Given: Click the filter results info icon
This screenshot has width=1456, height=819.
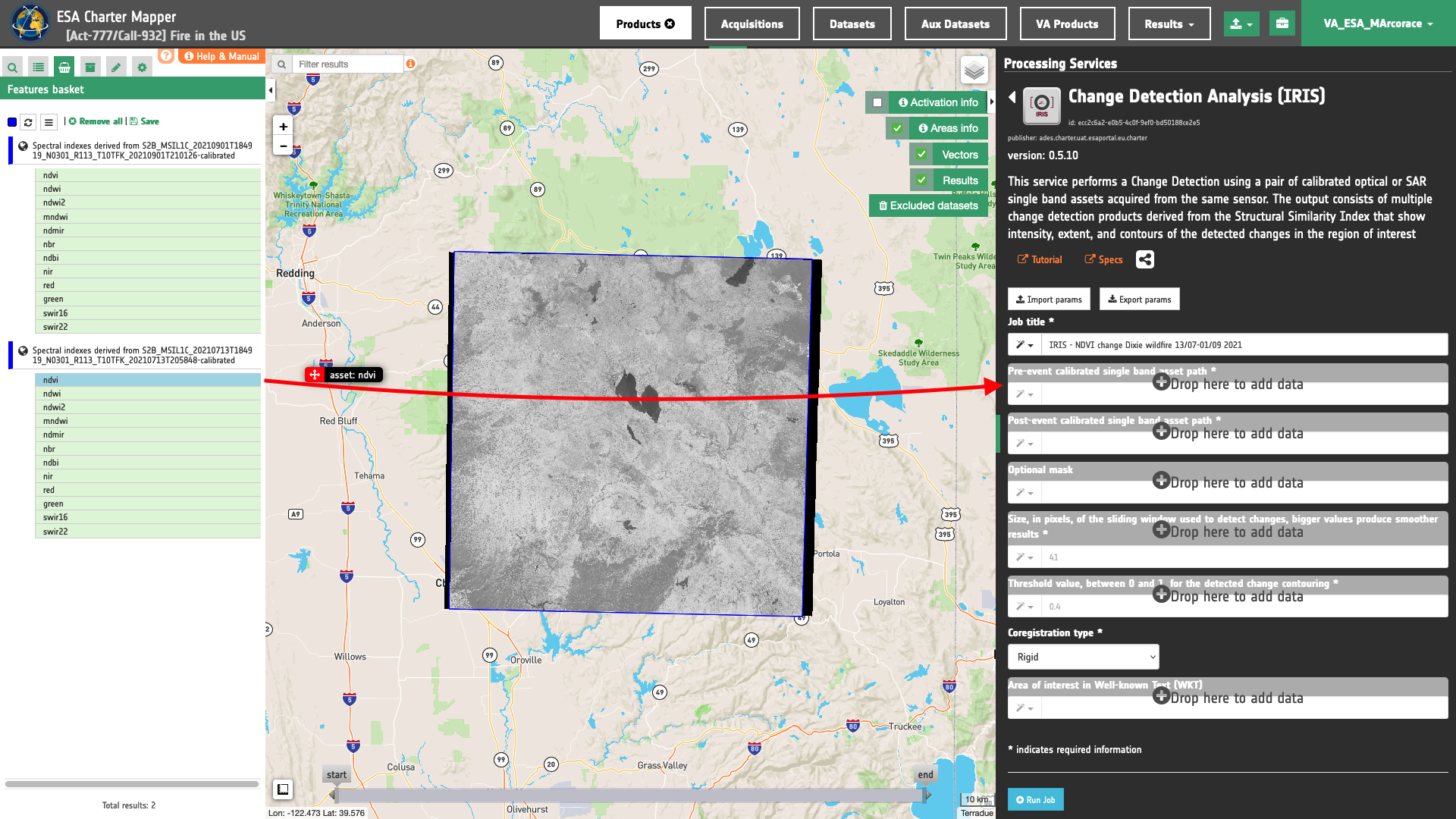Looking at the screenshot, I should pyautogui.click(x=410, y=64).
